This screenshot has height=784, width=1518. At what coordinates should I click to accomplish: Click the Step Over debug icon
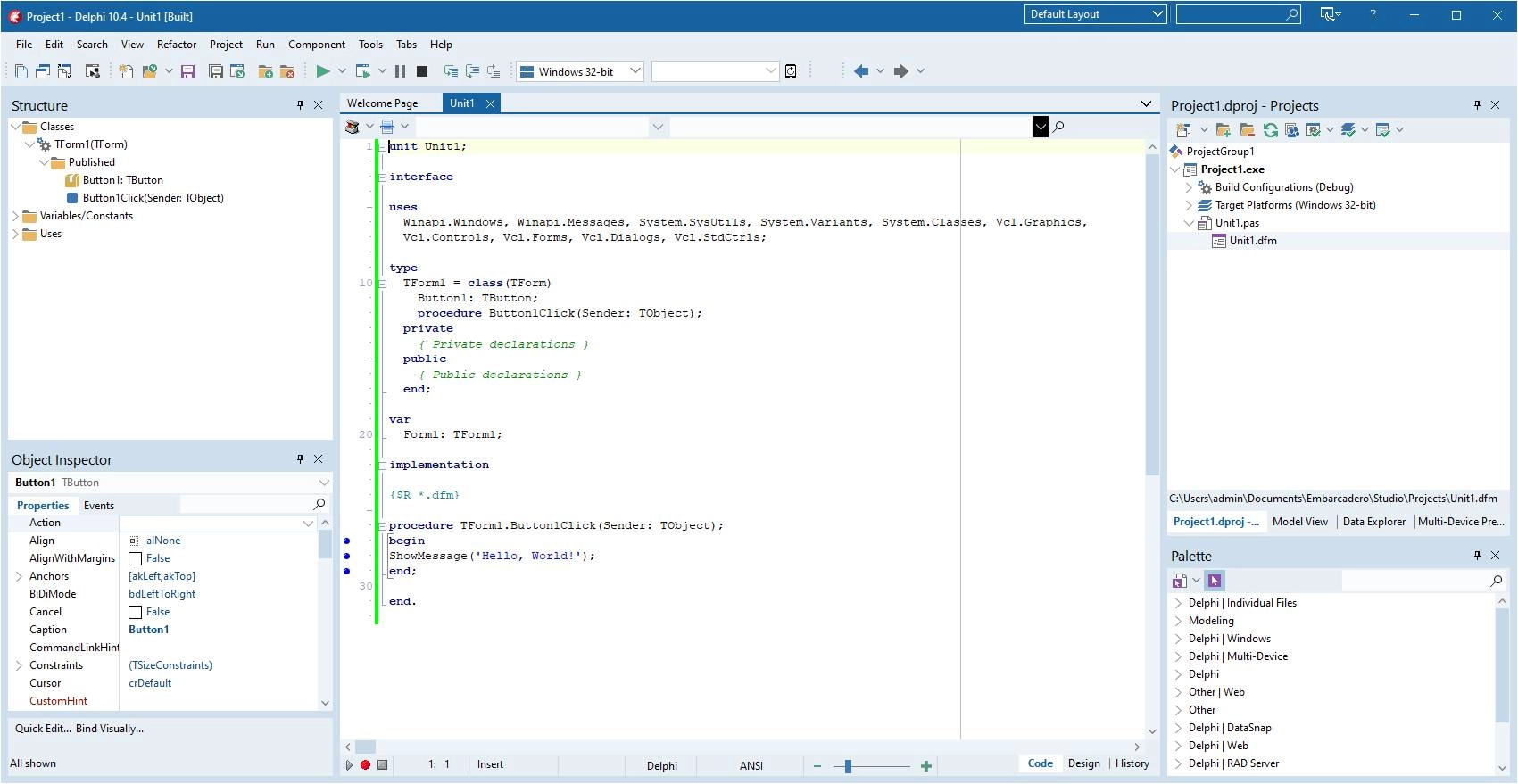pos(472,71)
